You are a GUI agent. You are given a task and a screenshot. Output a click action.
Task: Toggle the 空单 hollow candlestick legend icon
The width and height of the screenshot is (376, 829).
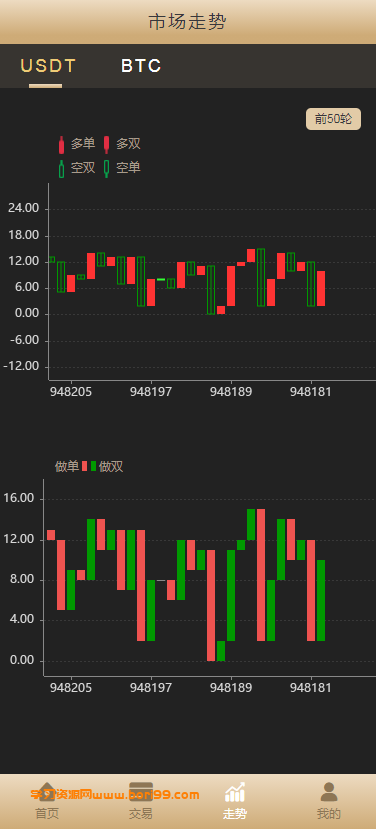(106, 168)
